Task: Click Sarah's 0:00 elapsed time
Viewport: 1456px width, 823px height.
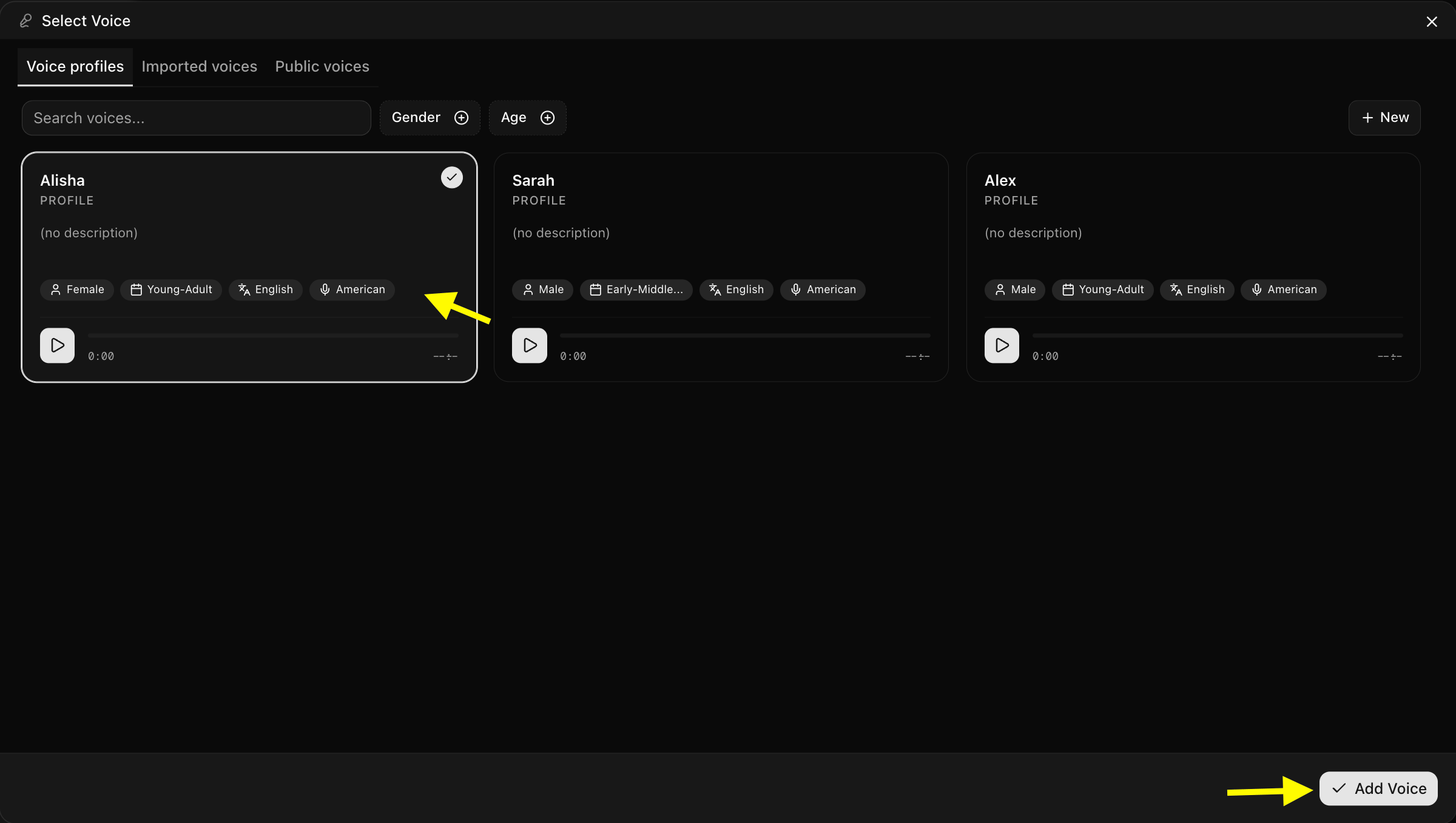Action: [x=573, y=356]
